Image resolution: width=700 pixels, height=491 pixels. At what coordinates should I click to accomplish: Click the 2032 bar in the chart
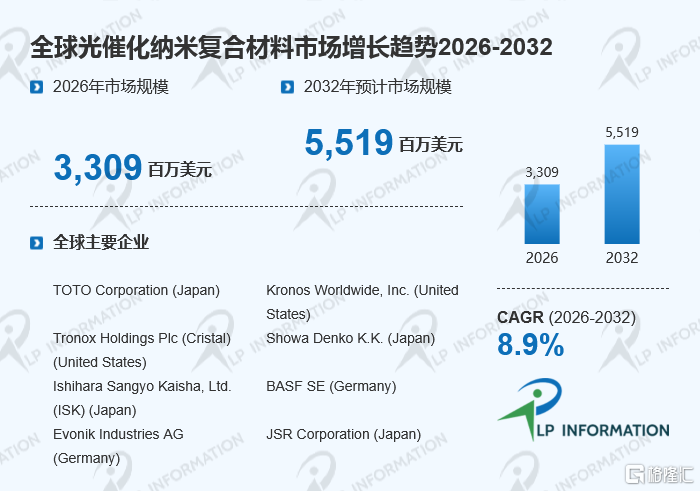[x=622, y=194]
